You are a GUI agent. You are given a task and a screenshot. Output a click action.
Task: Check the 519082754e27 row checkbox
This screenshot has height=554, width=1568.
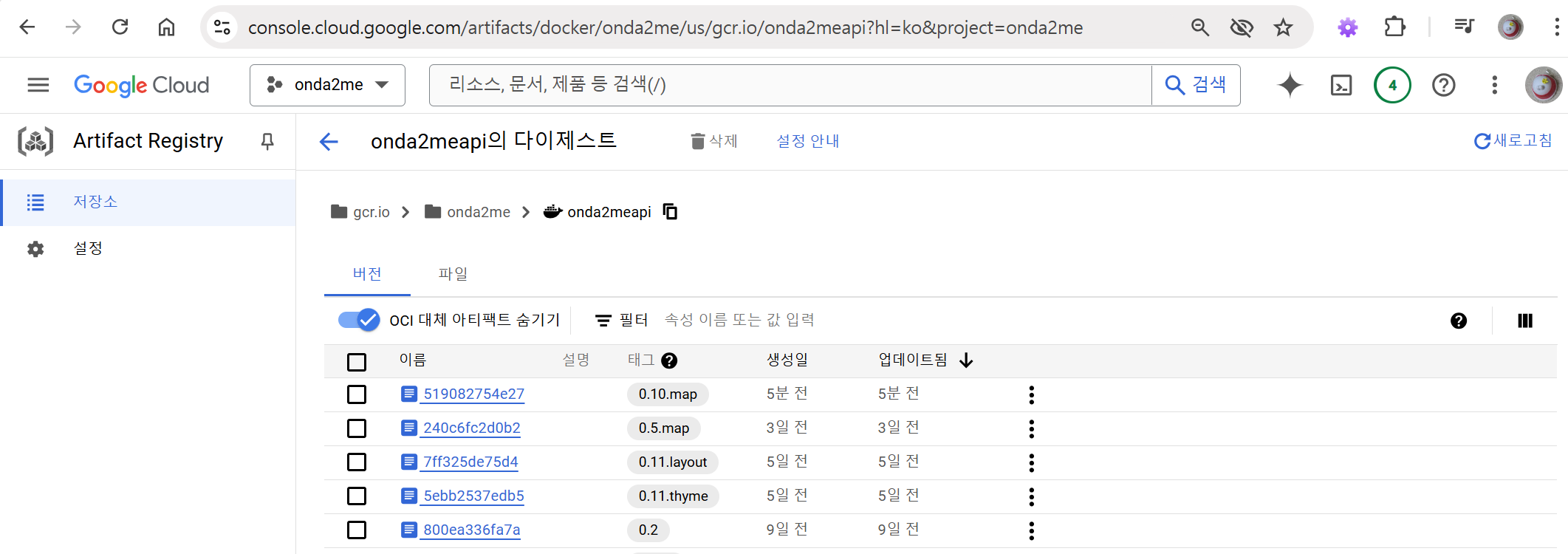357,394
